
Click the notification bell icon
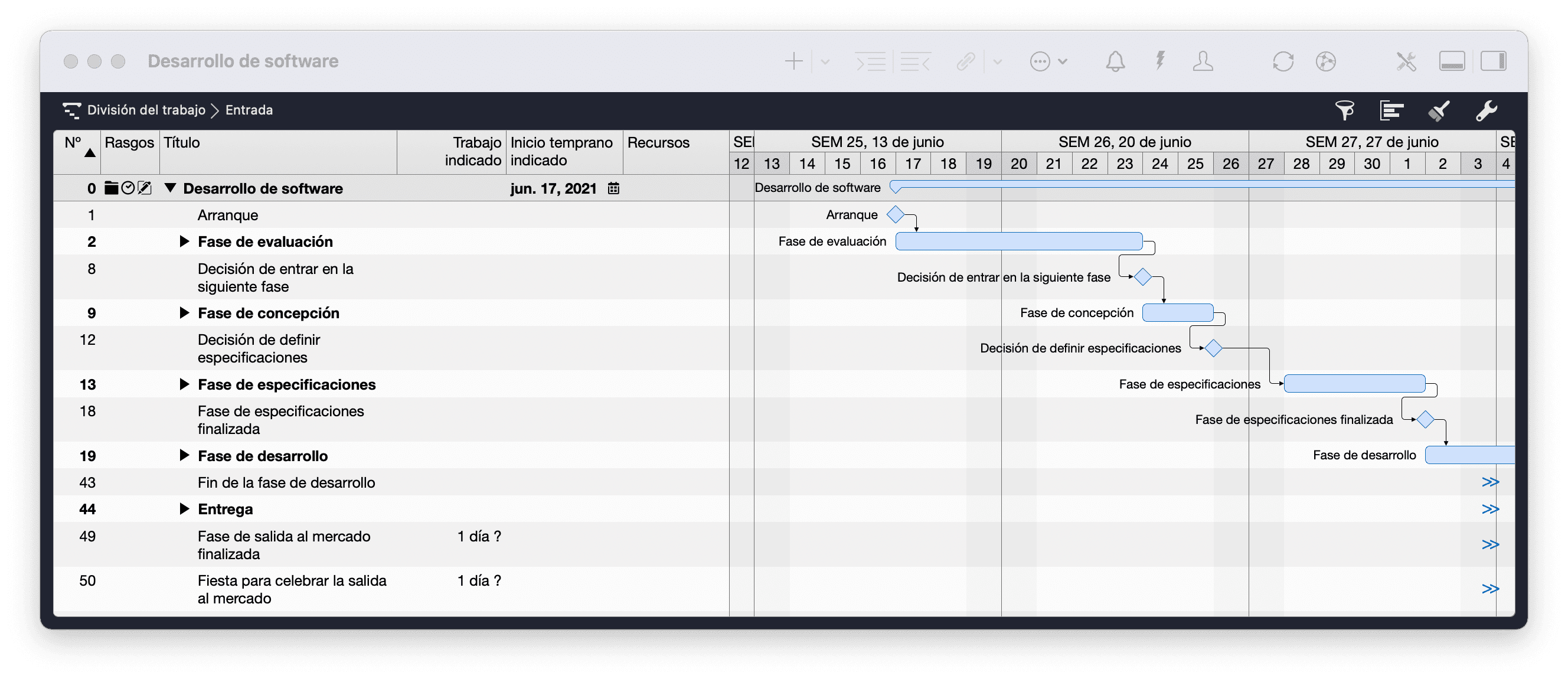click(x=1115, y=61)
